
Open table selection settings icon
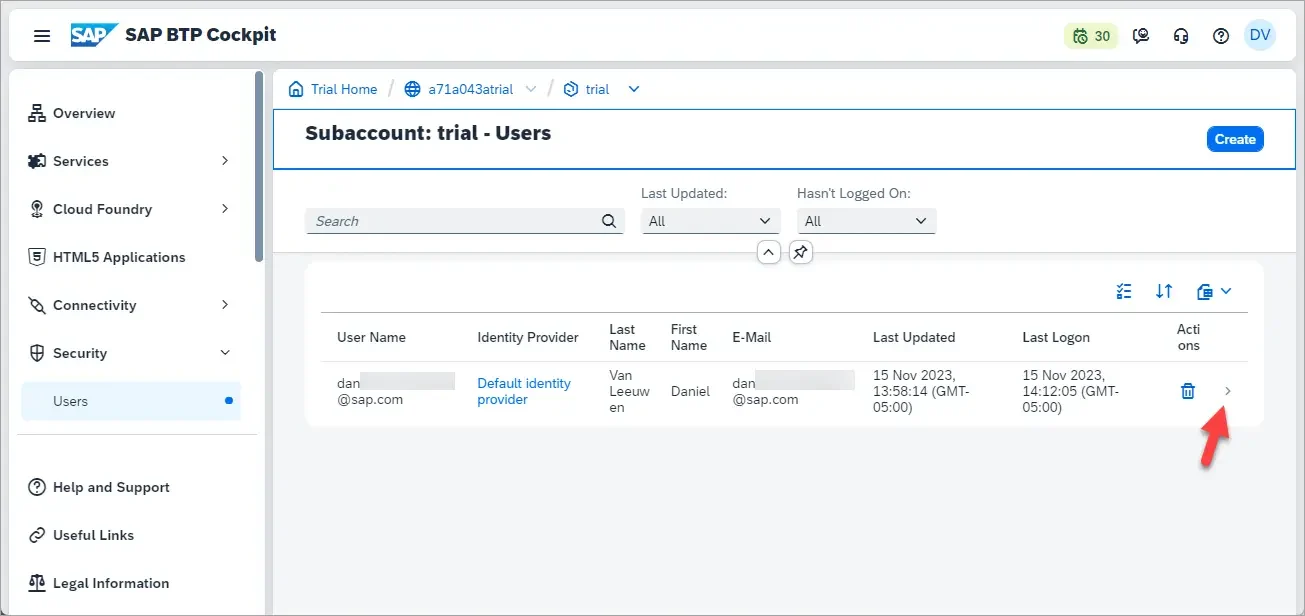(x=1124, y=291)
